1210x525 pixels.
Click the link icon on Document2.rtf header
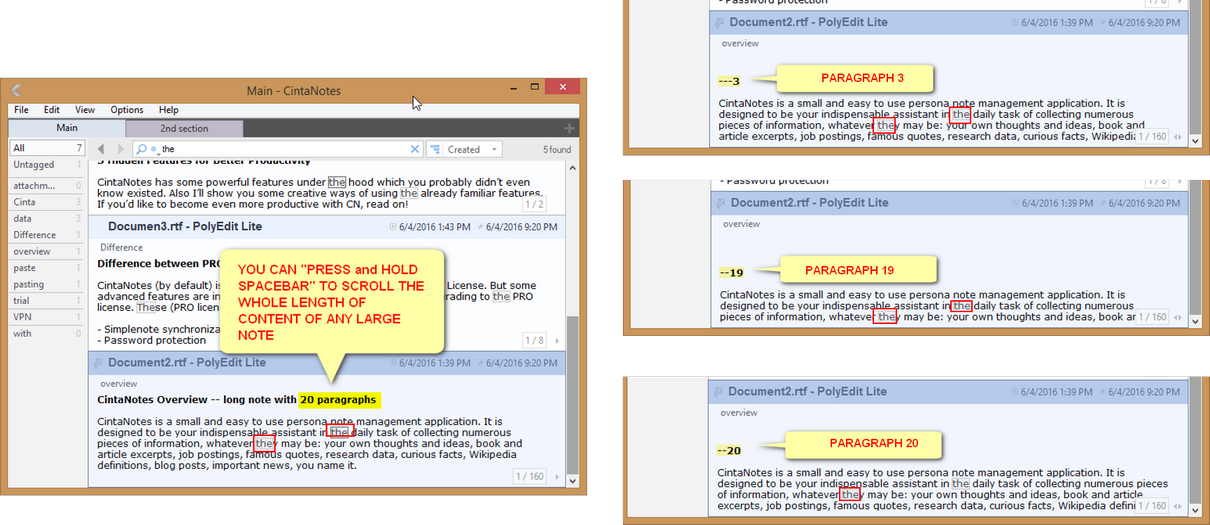(97, 363)
